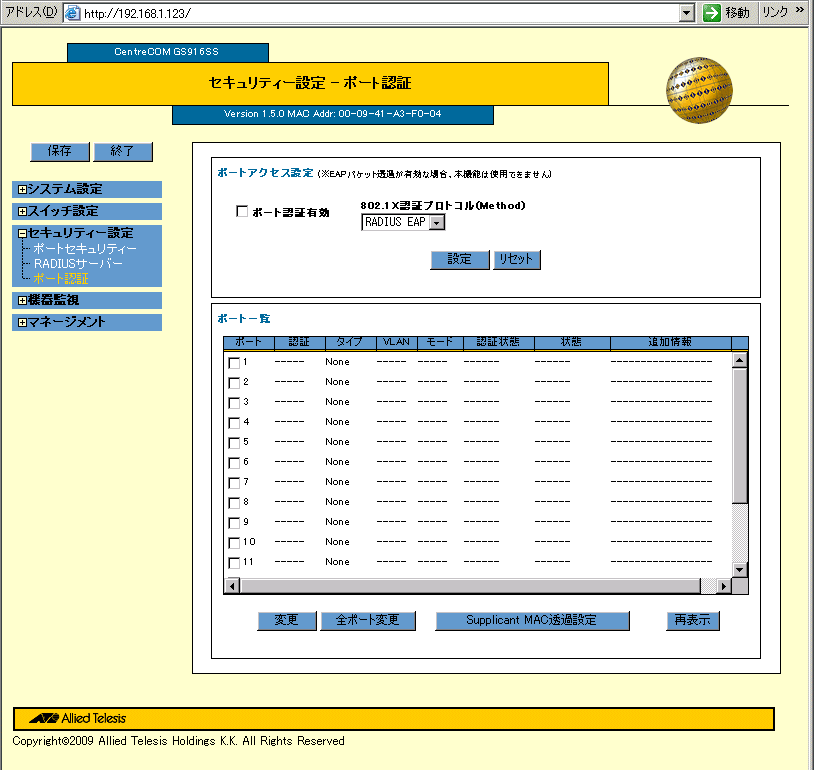Check the box for port 1

[234, 363]
